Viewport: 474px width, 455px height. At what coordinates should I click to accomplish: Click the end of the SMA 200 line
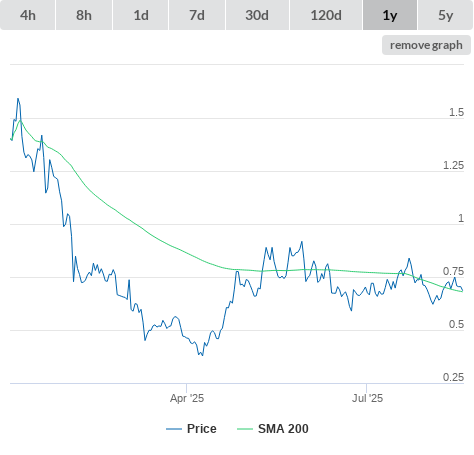click(462, 291)
